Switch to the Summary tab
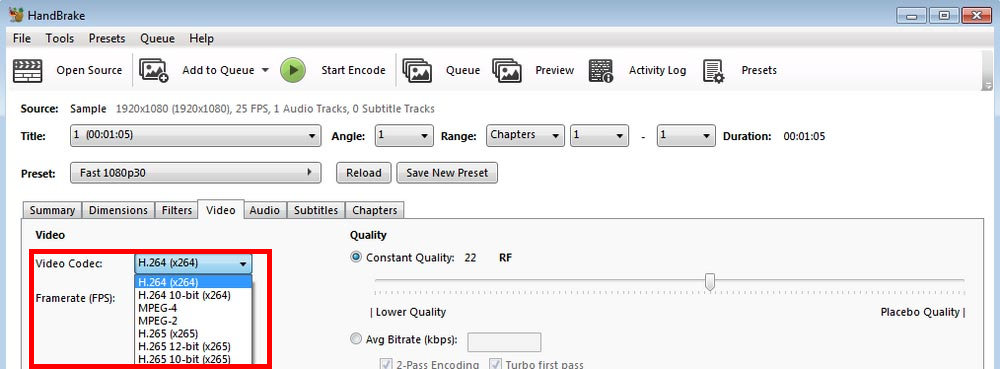Viewport: 1000px width, 369px height. click(52, 210)
